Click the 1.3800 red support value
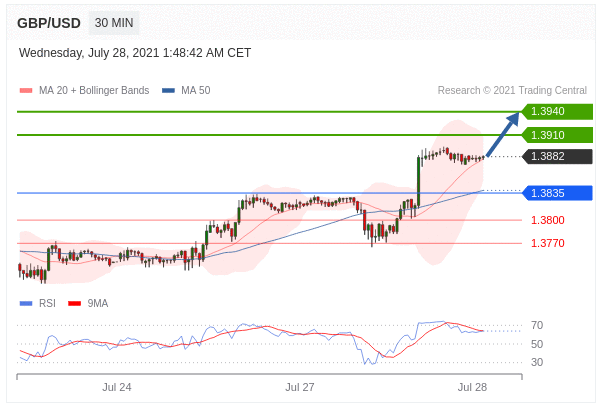The image size is (600, 408). pos(548,220)
